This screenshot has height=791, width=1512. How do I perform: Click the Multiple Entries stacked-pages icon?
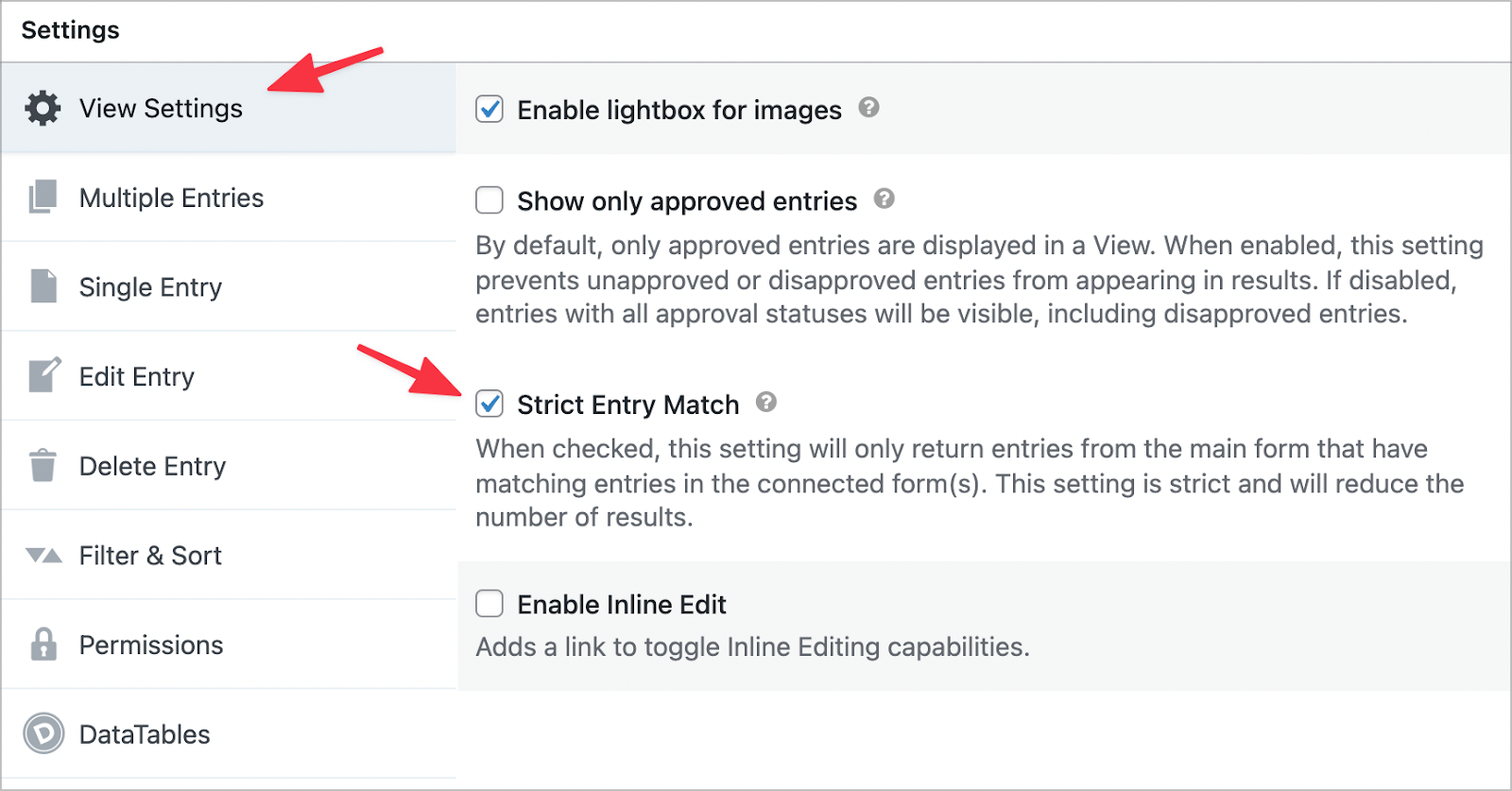click(43, 198)
